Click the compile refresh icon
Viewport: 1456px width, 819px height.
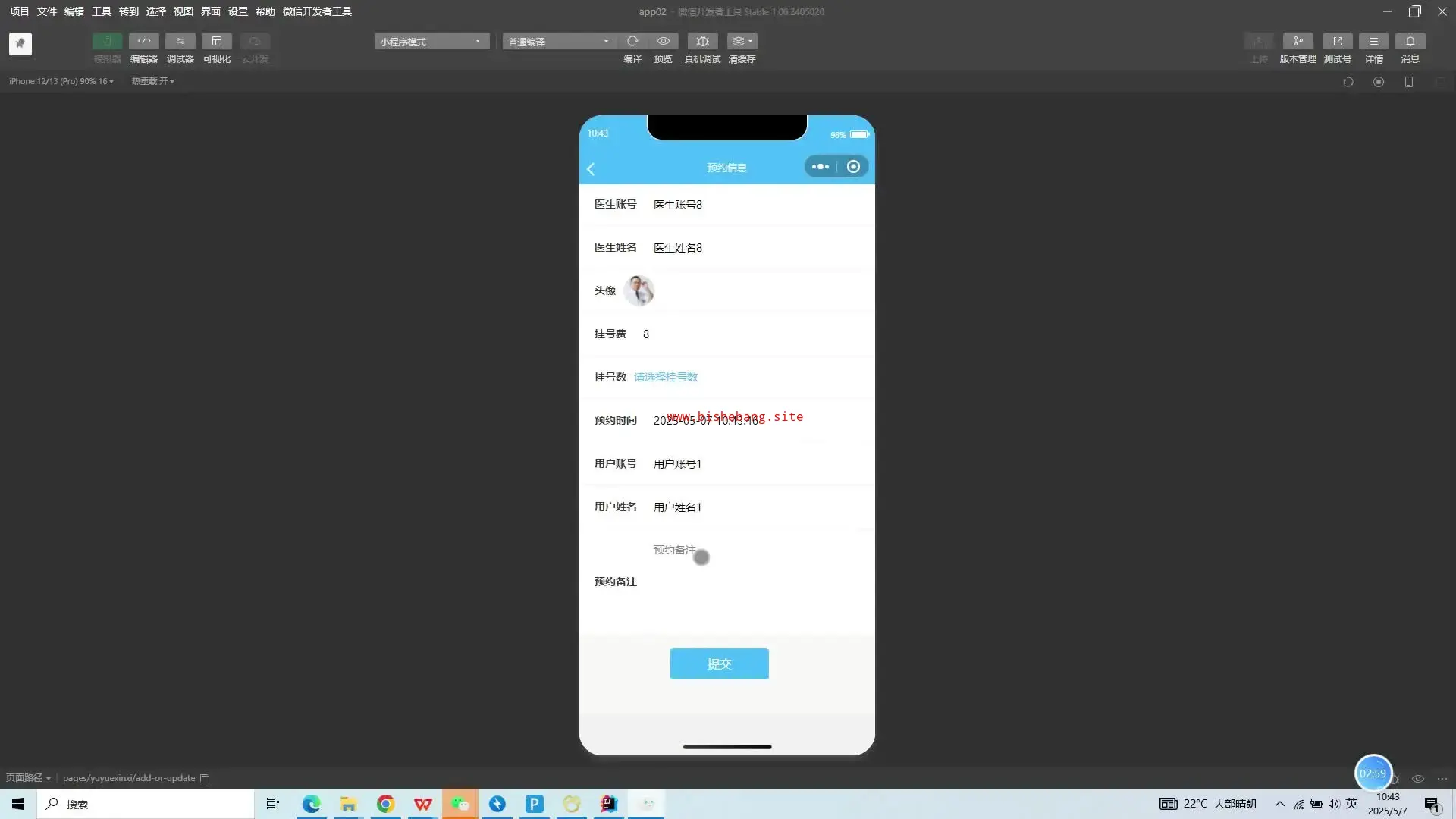[632, 41]
